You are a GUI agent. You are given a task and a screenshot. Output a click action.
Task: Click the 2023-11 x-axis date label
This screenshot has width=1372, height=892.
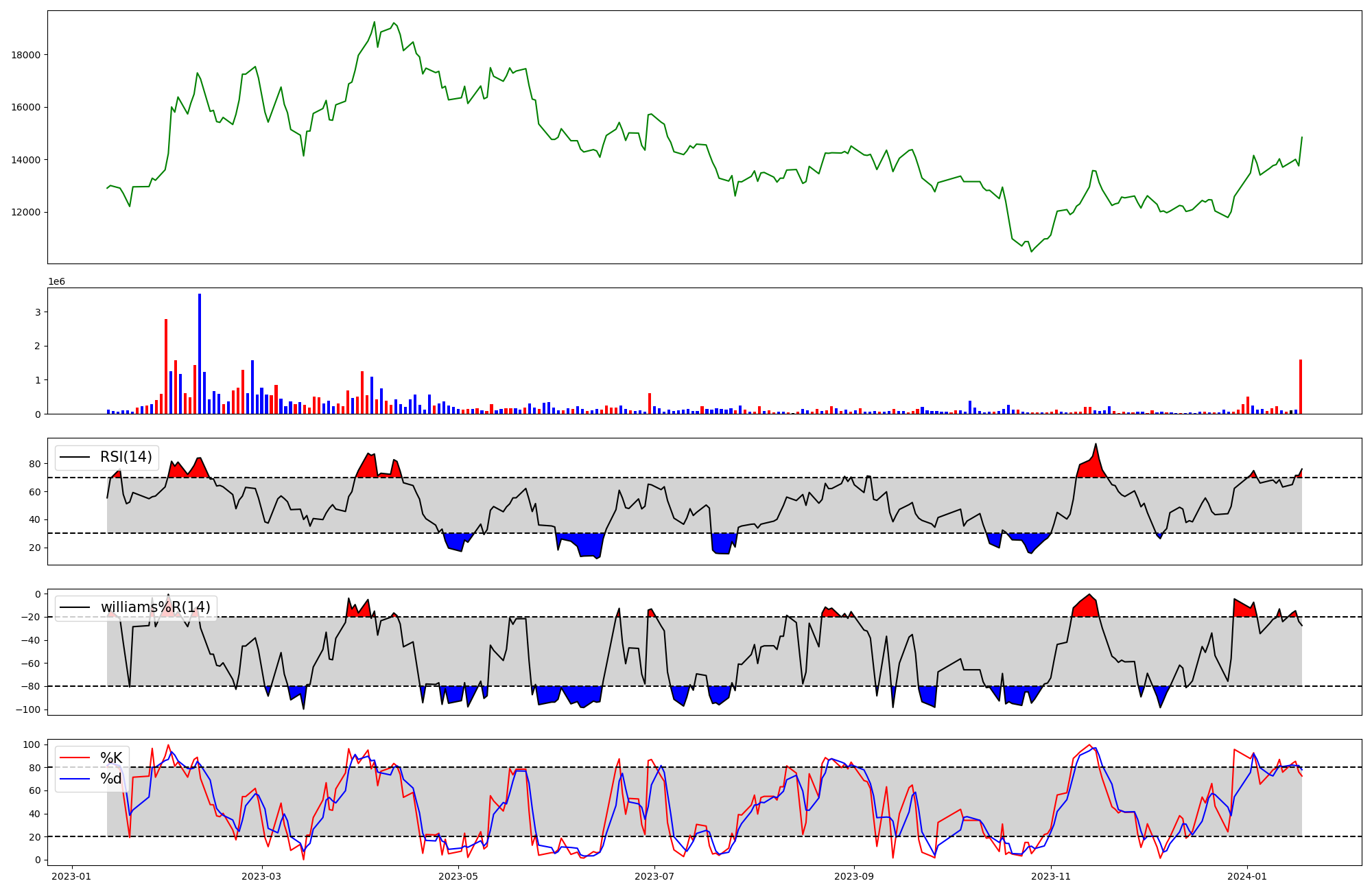1050,876
